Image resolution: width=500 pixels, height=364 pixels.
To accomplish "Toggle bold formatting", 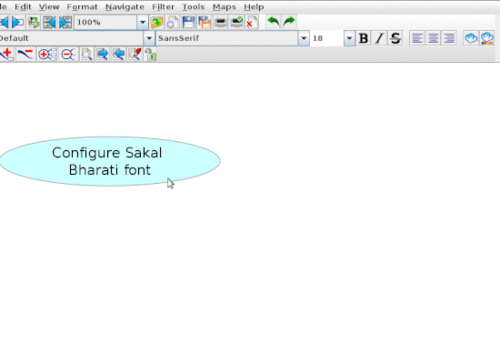I will pos(364,38).
